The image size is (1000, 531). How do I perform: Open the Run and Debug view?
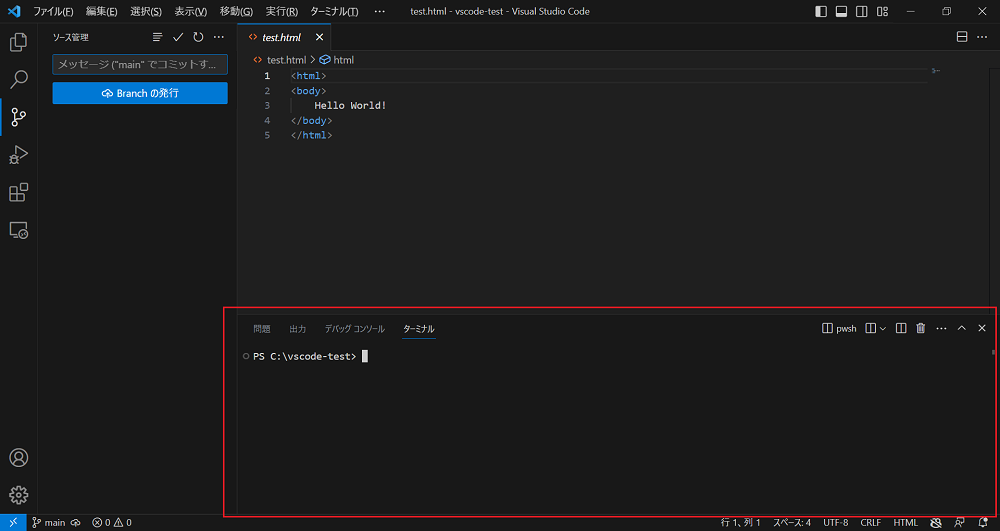[18, 155]
